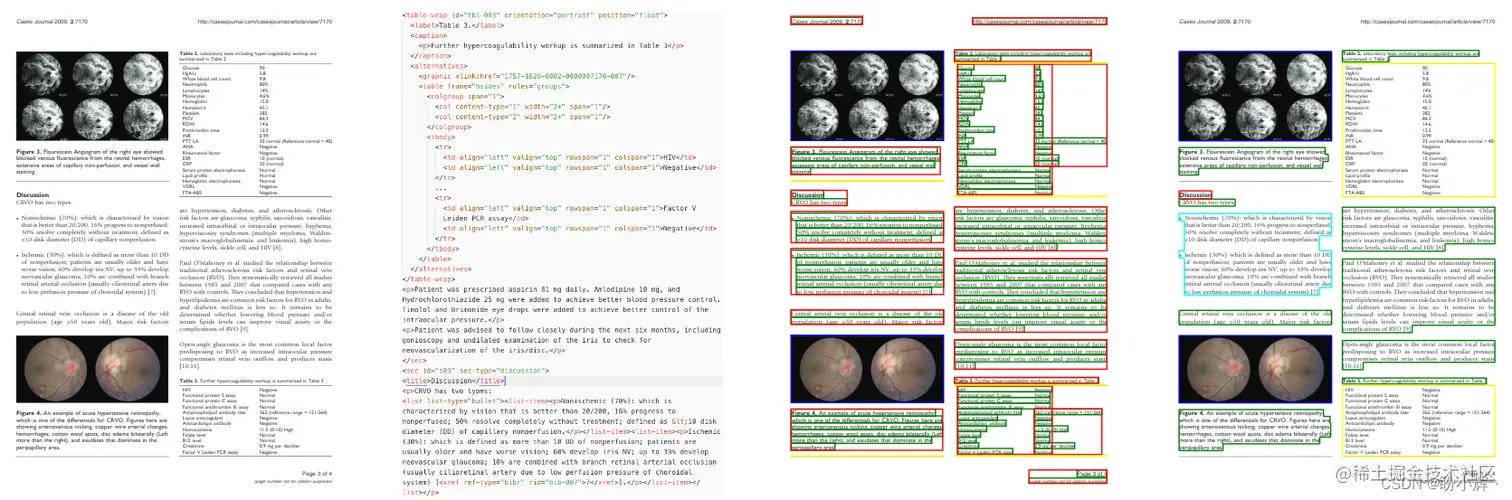
Task: Click the red-boxed 'Cases Journal 2009' header
Action: click(x=825, y=21)
